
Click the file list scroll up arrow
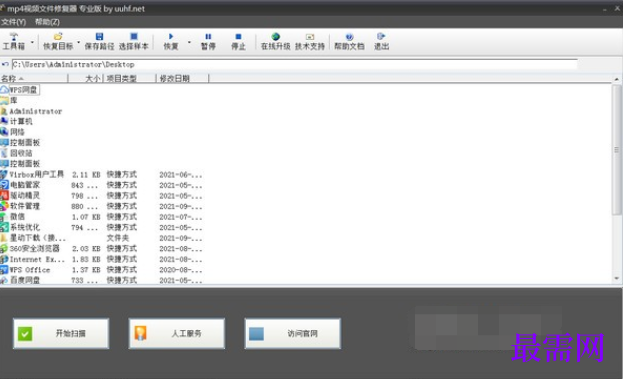click(617, 79)
